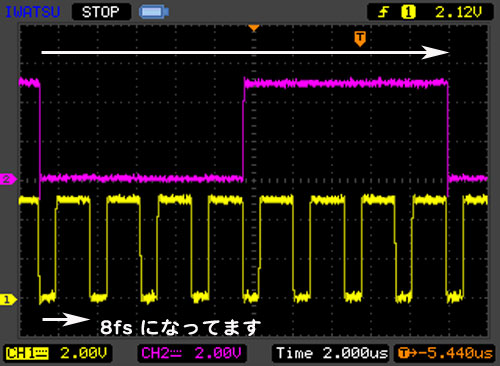The image size is (500, 366).
Task: Click the rising-edge trigger slope icon
Action: coord(383,12)
